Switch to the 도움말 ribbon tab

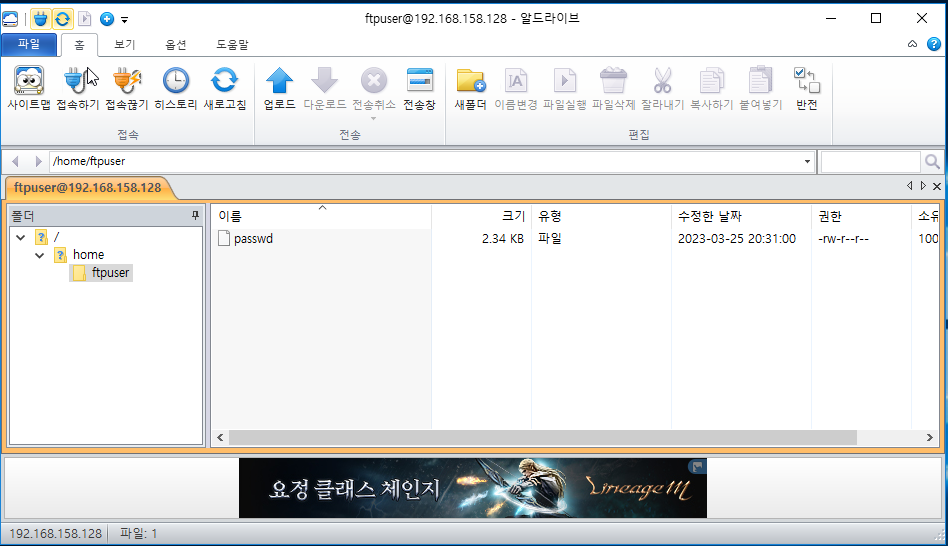pos(232,45)
